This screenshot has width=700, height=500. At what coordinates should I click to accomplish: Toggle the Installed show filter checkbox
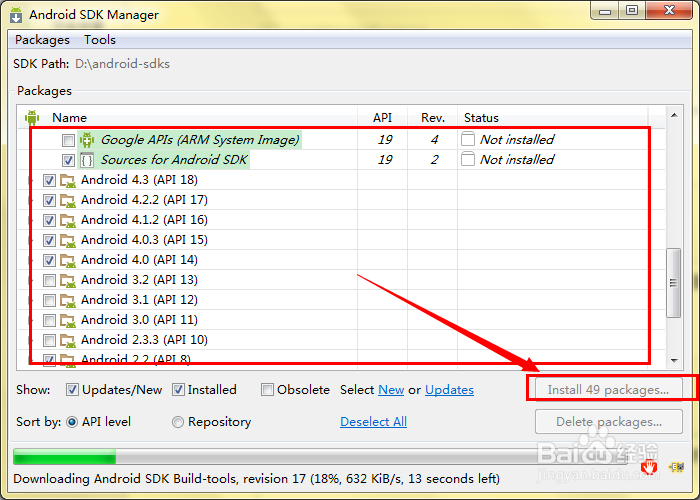[x=178, y=390]
